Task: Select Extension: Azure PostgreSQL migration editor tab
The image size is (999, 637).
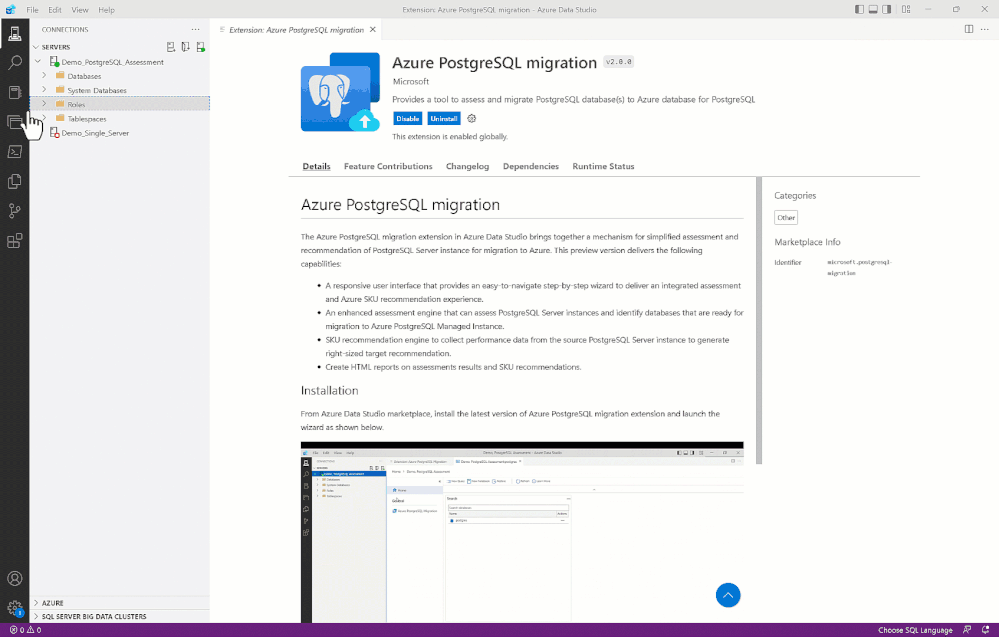Action: tap(296, 29)
